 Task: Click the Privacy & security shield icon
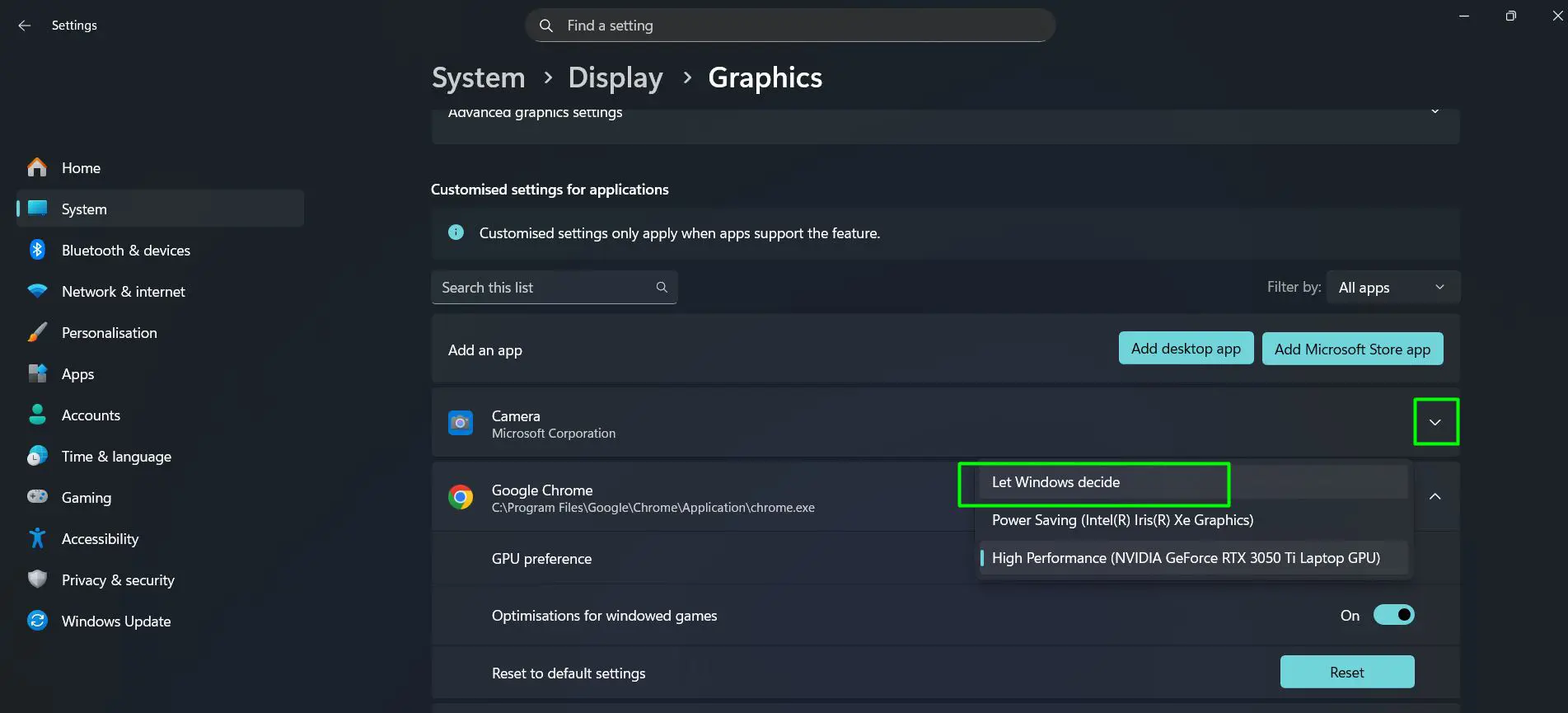click(37, 579)
